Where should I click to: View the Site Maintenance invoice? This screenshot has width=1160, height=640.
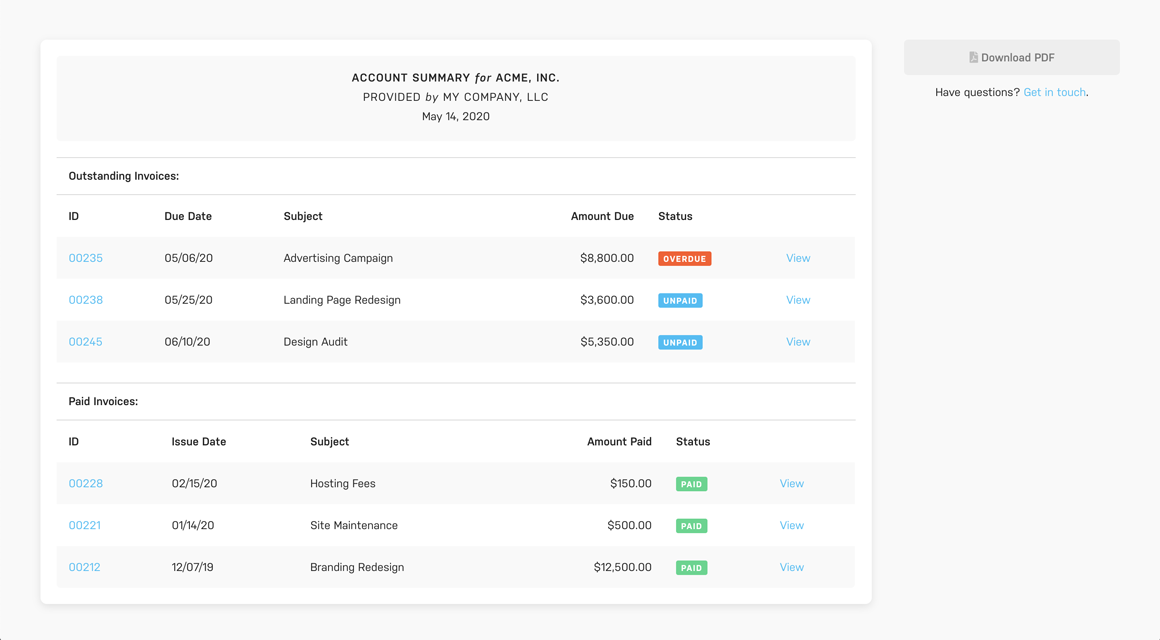pyautogui.click(x=791, y=526)
